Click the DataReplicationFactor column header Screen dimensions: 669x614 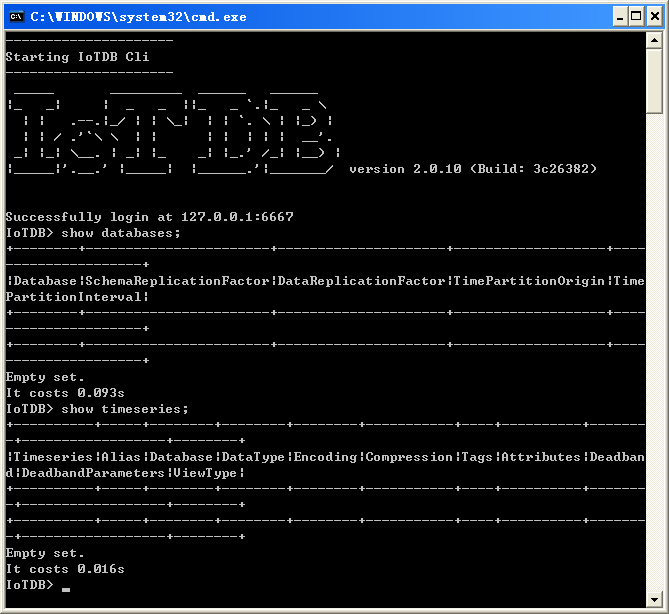click(361, 281)
